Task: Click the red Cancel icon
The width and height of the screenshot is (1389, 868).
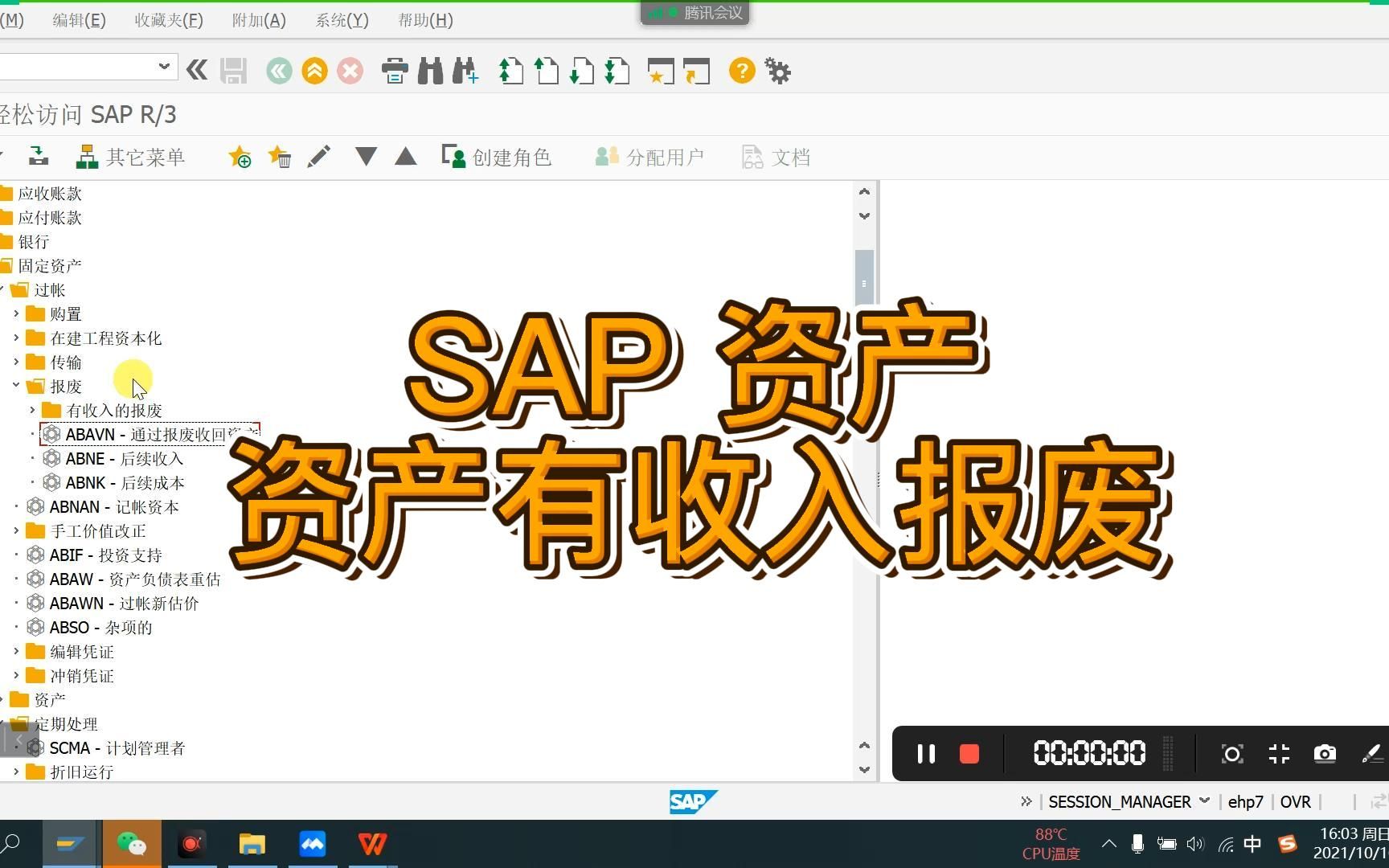Action: [x=350, y=71]
